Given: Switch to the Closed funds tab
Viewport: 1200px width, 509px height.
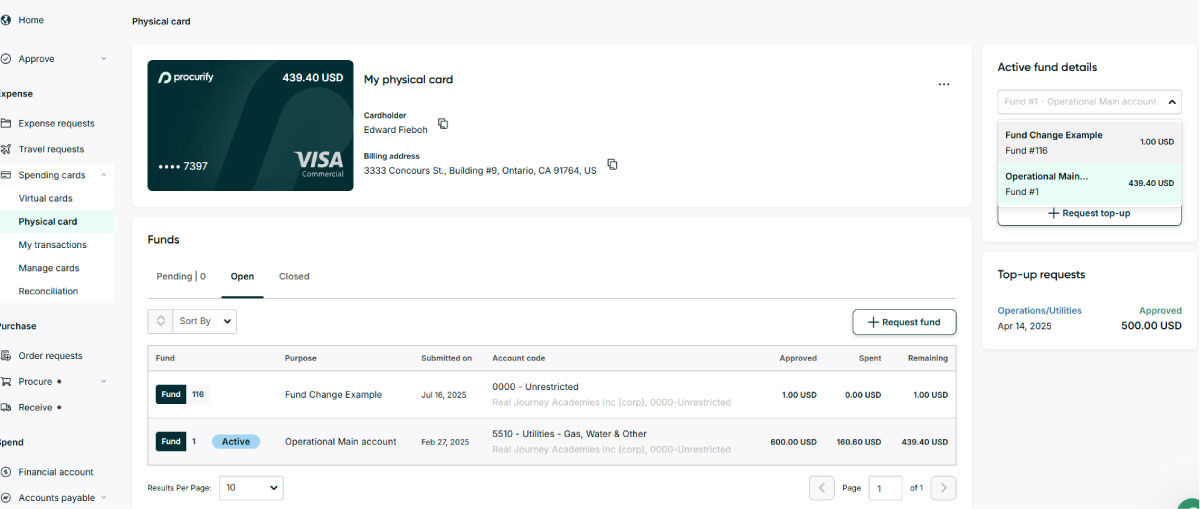Looking at the screenshot, I should [294, 277].
